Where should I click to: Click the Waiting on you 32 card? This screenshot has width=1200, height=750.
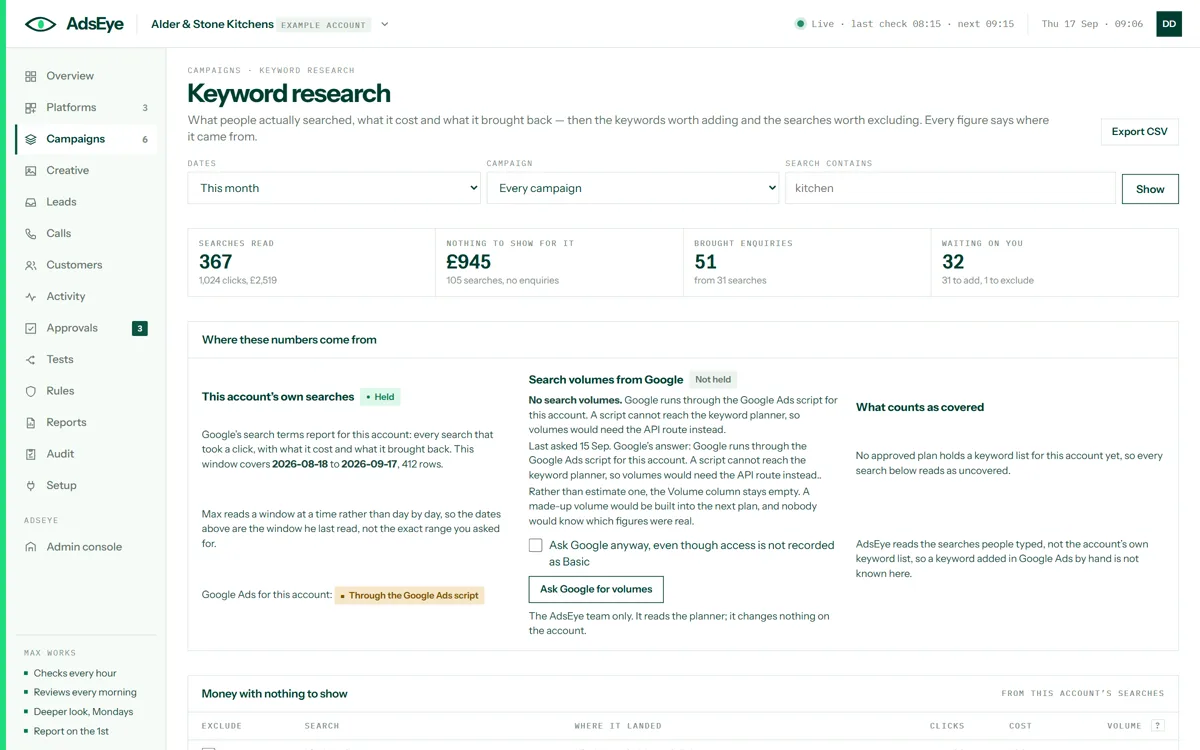(1055, 263)
